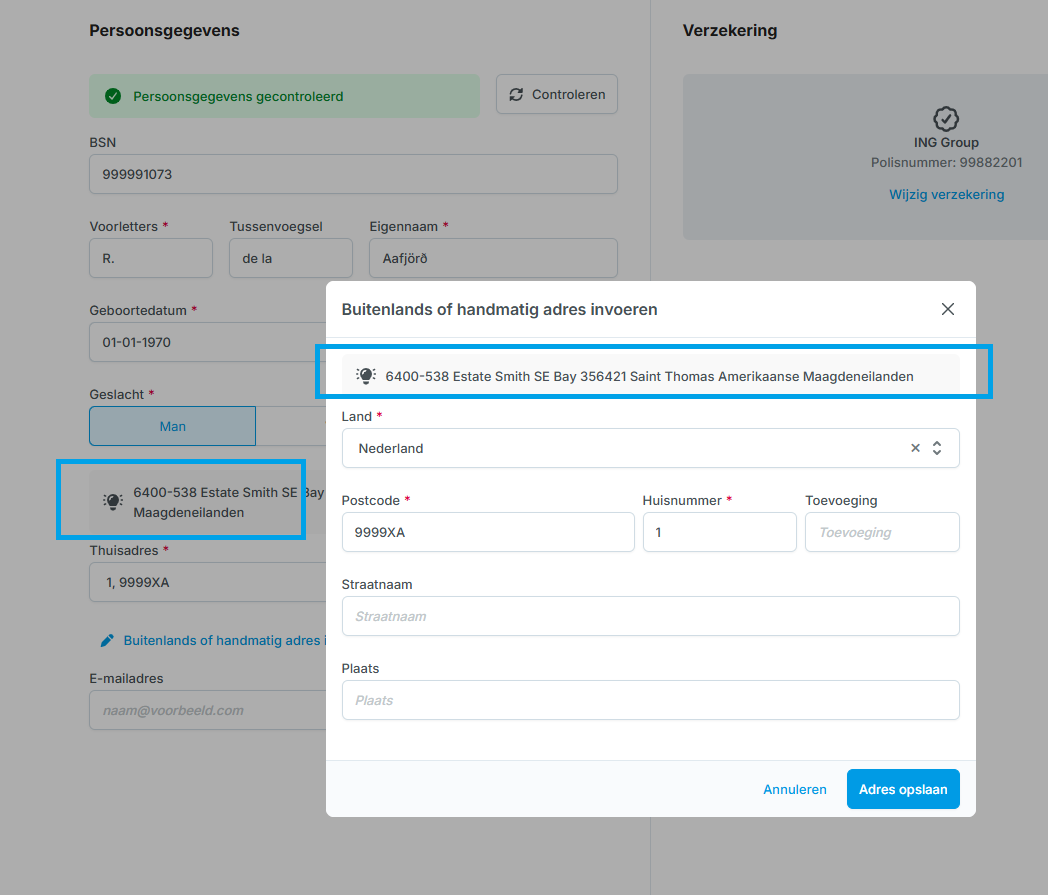Click the Straatnaam input field
The image size is (1048, 895).
coord(651,616)
